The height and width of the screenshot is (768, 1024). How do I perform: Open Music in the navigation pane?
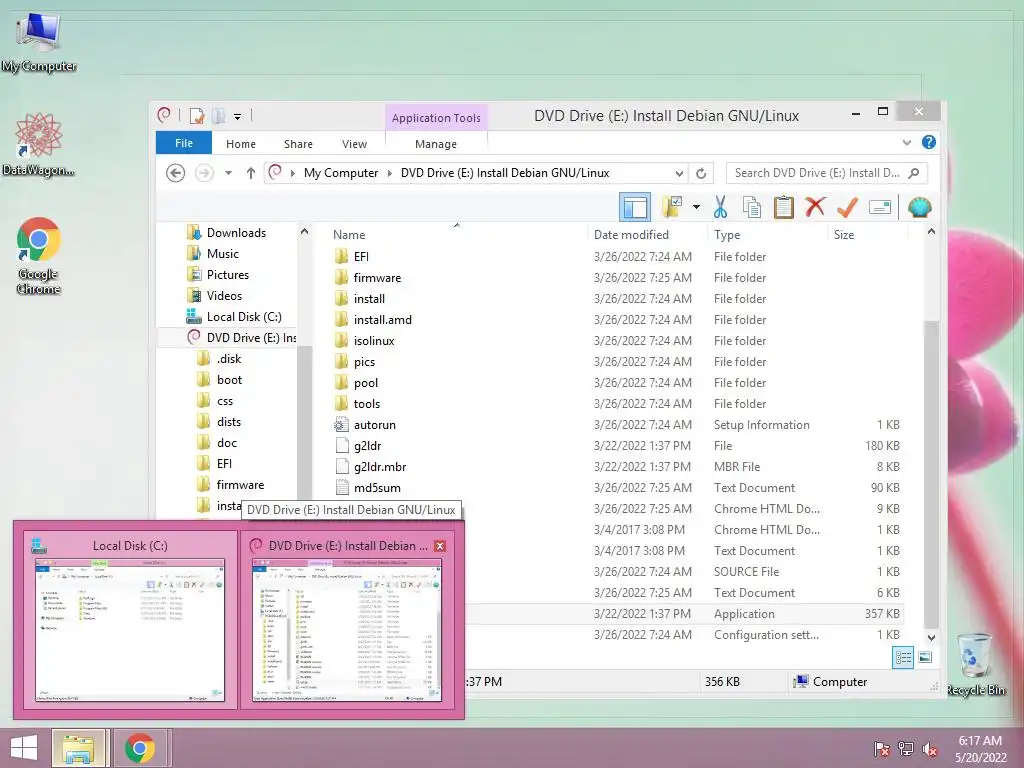222,253
